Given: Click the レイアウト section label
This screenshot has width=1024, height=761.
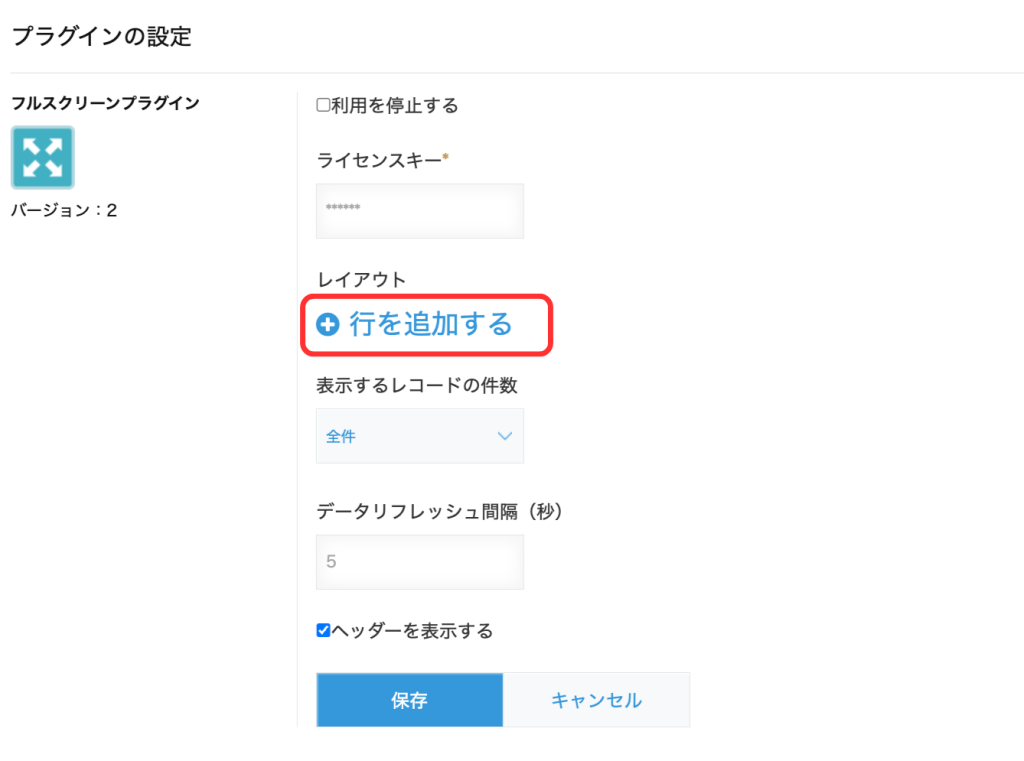Looking at the screenshot, I should pos(361,279).
